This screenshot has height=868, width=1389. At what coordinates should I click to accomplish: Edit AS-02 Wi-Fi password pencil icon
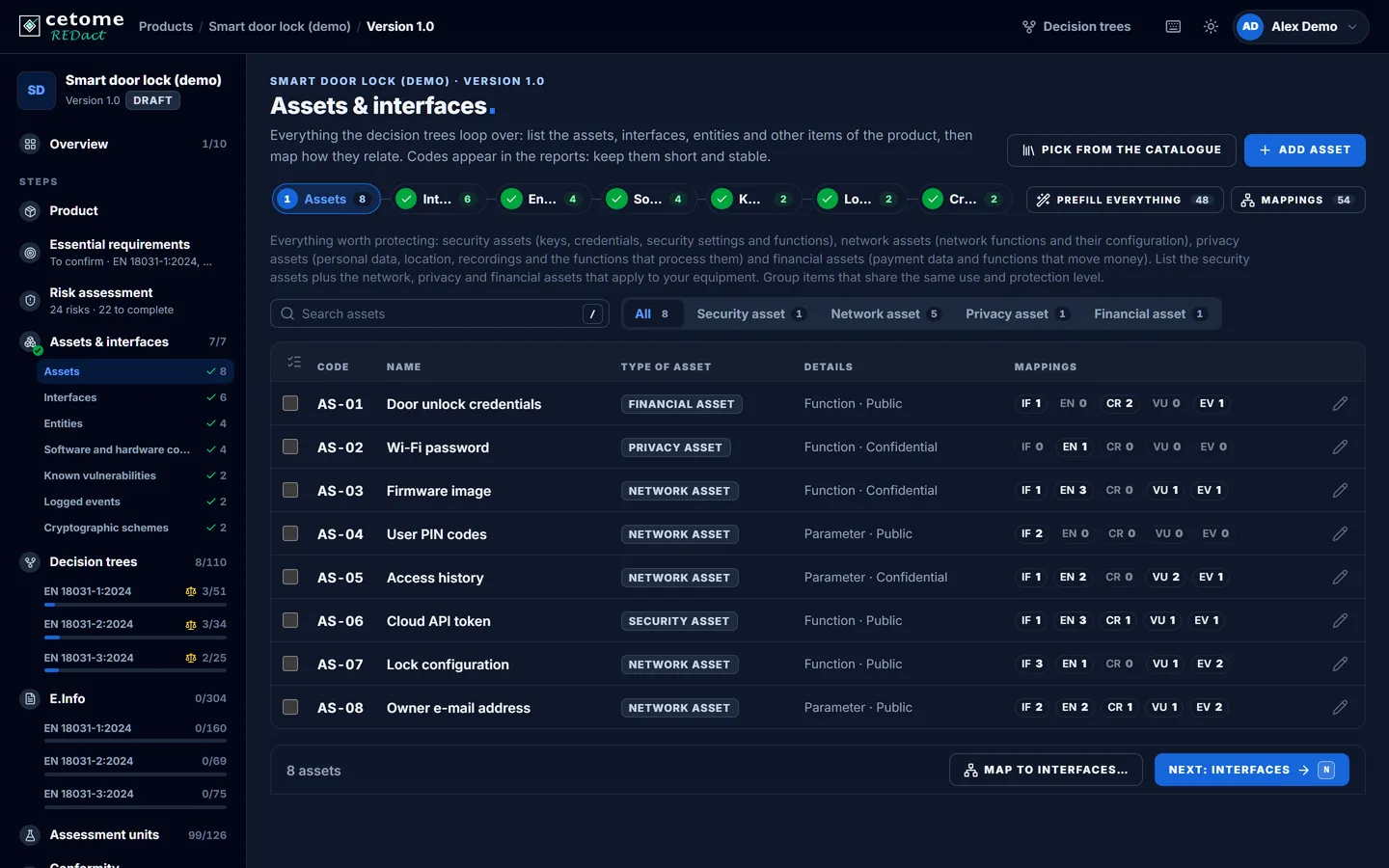1340,448
